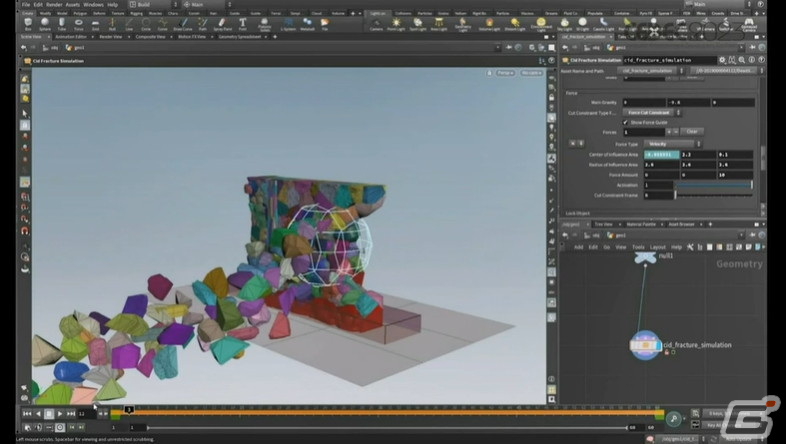Open the Force Type Velocity dropdown
The height and width of the screenshot is (444, 786).
672,144
